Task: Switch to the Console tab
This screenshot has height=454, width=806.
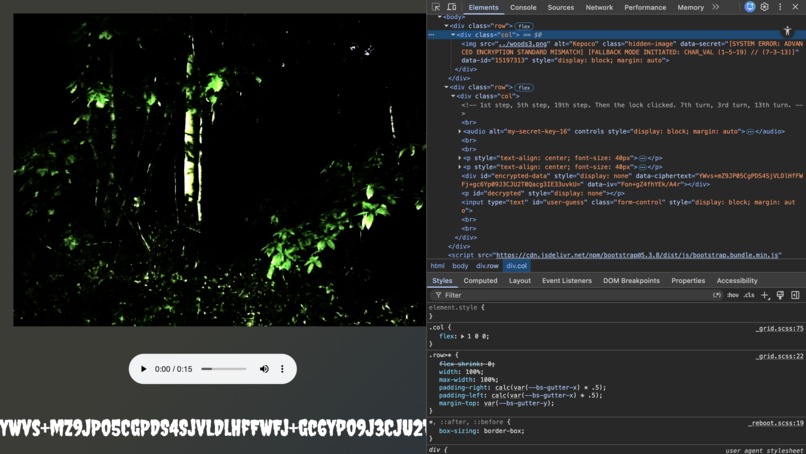Action: point(523,7)
